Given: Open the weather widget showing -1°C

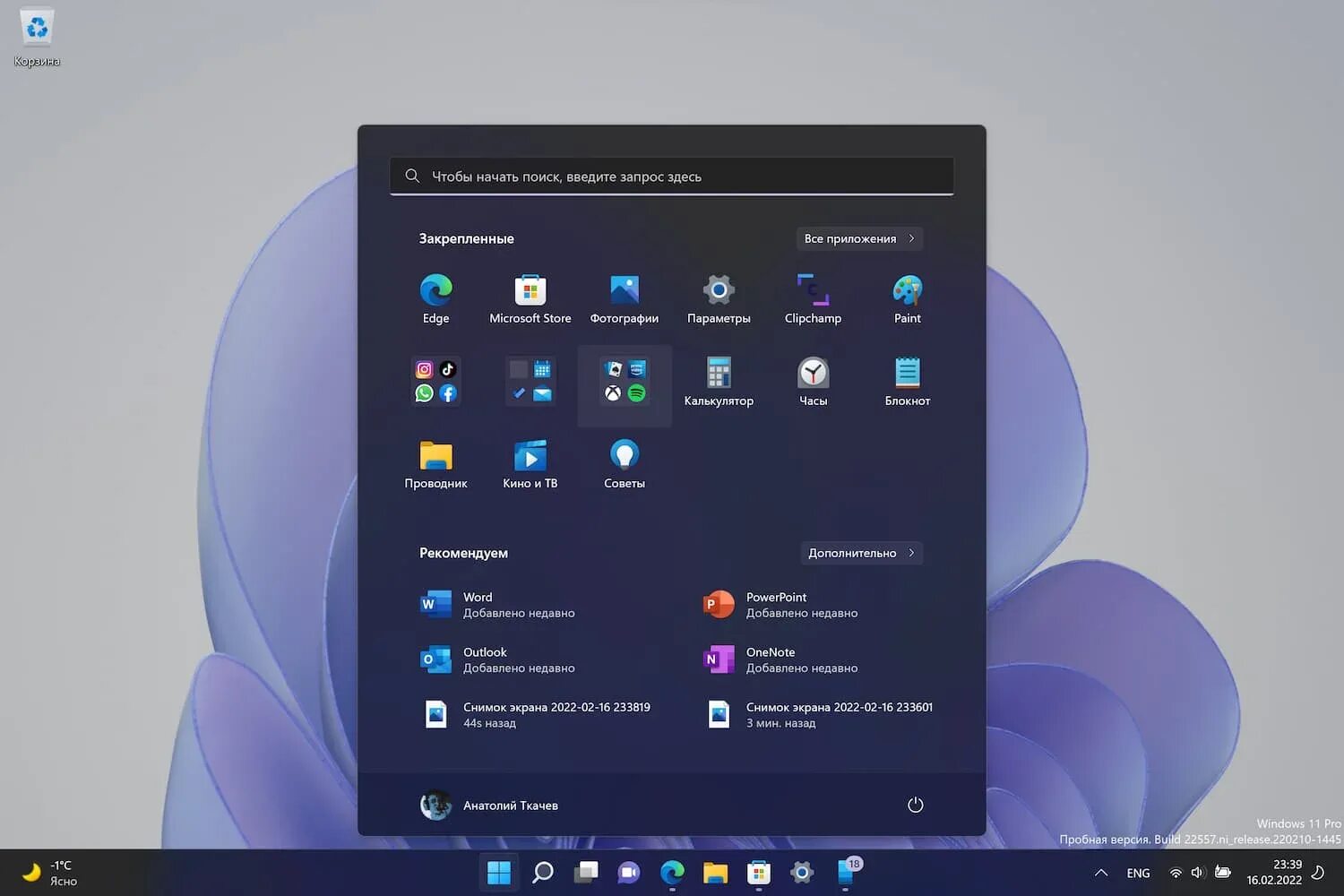Looking at the screenshot, I should pyautogui.click(x=49, y=873).
